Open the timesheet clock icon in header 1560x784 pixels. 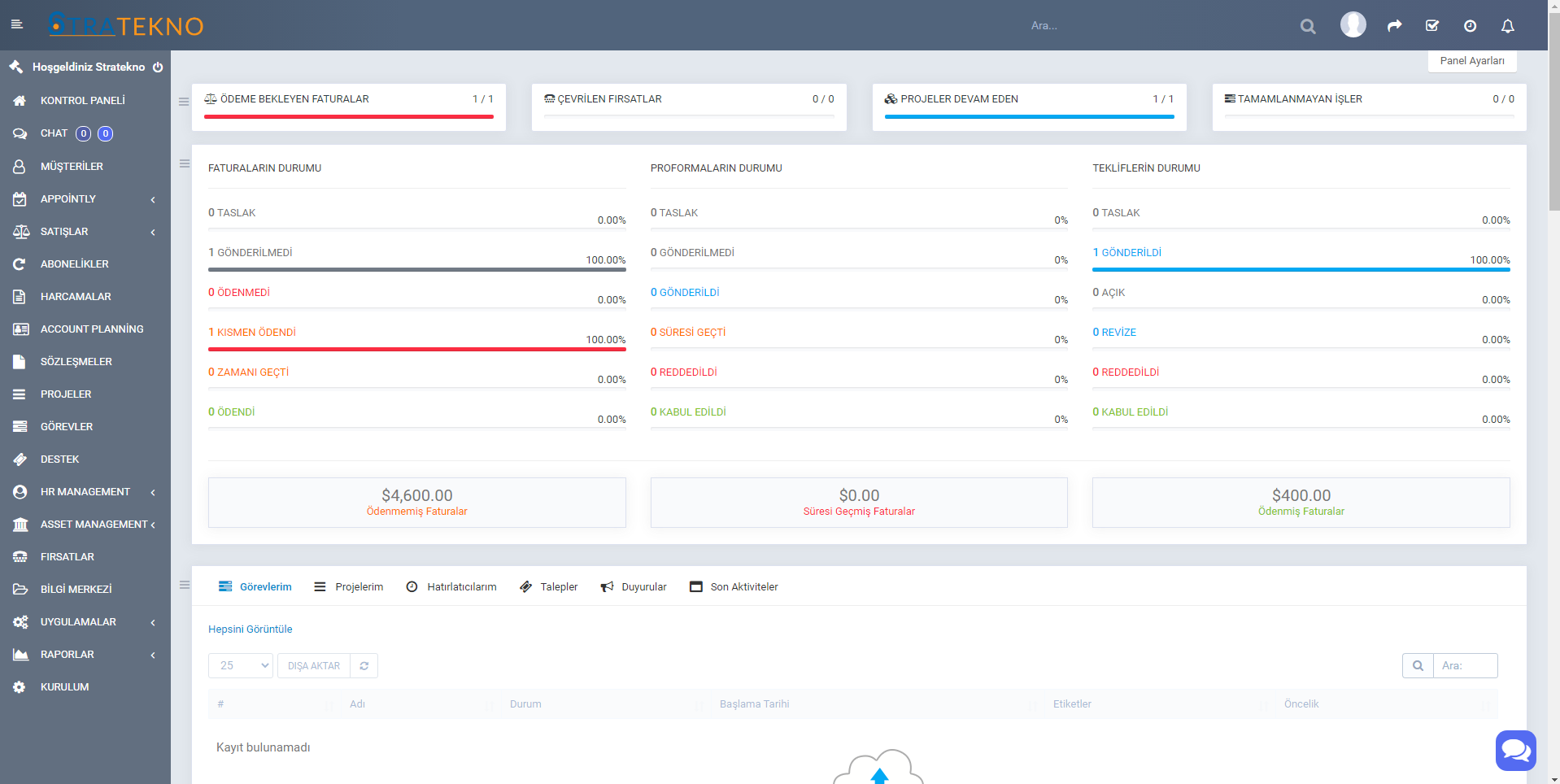tap(1471, 26)
